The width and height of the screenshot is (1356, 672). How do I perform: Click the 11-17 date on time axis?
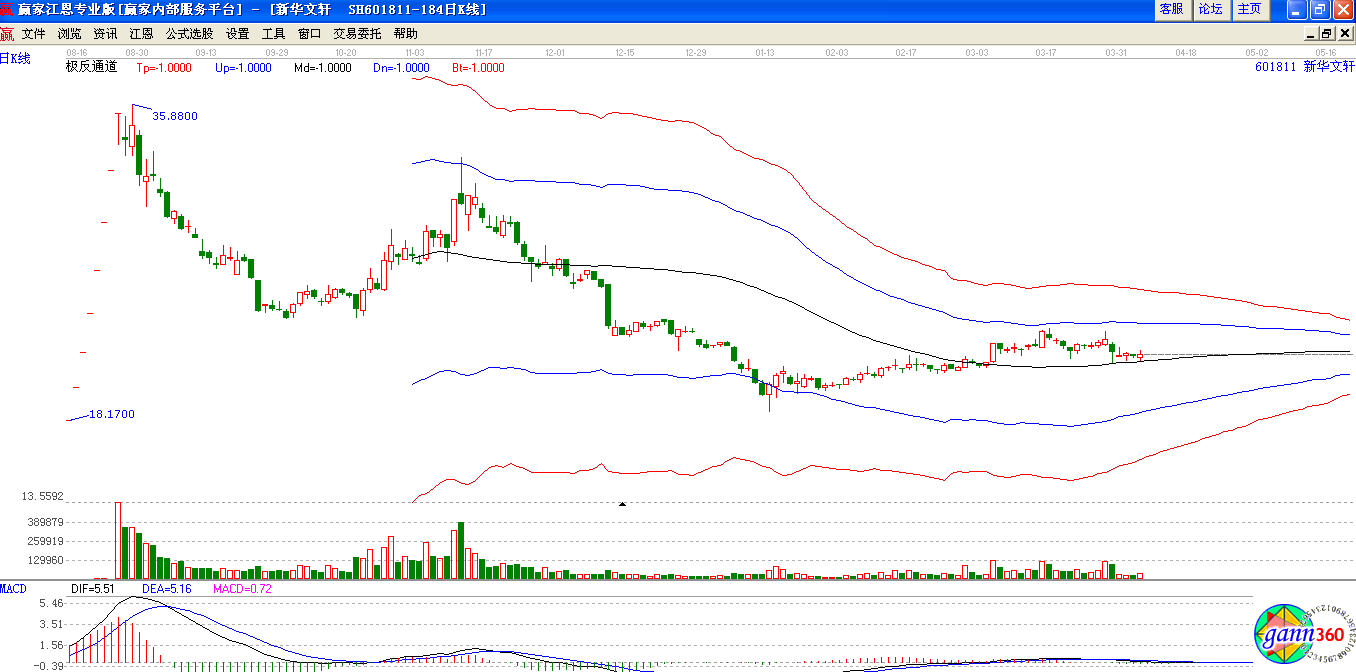click(485, 51)
